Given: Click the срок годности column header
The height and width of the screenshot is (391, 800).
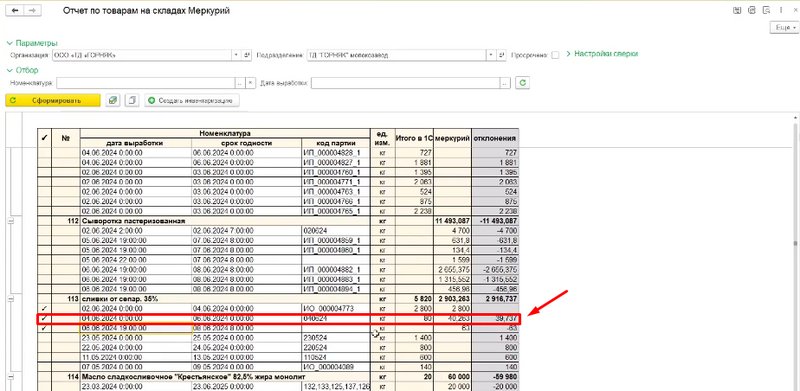Looking at the screenshot, I should (246, 143).
